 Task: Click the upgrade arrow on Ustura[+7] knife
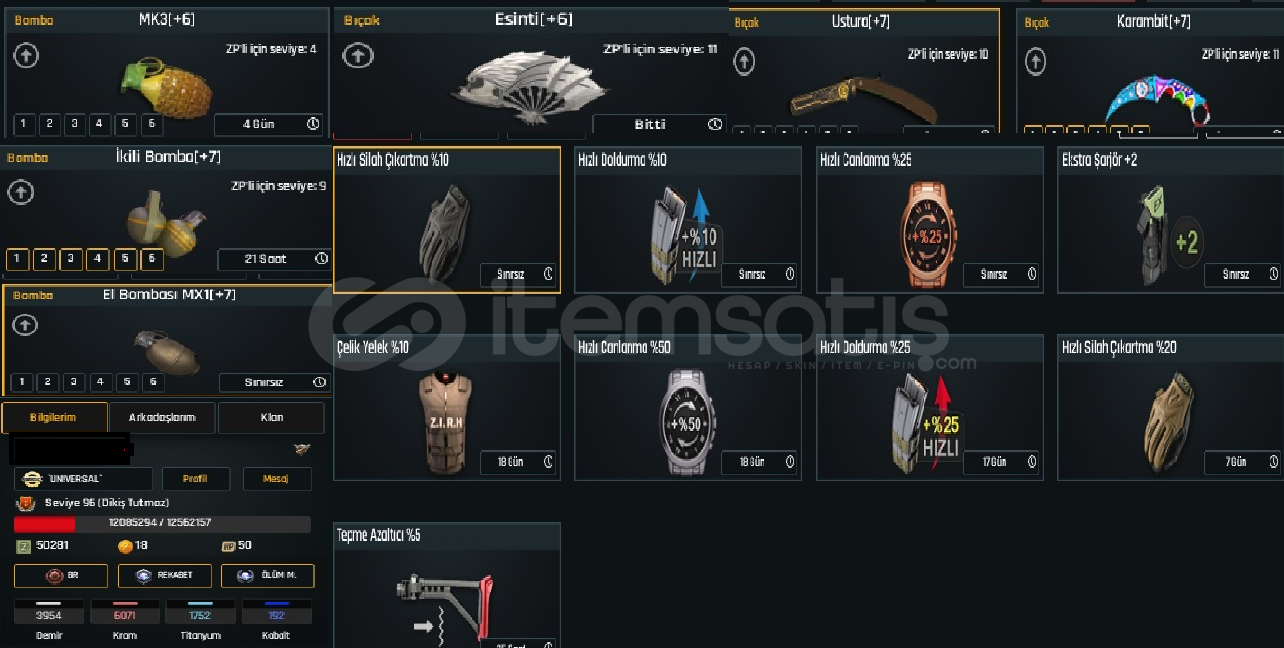pyautogui.click(x=744, y=62)
